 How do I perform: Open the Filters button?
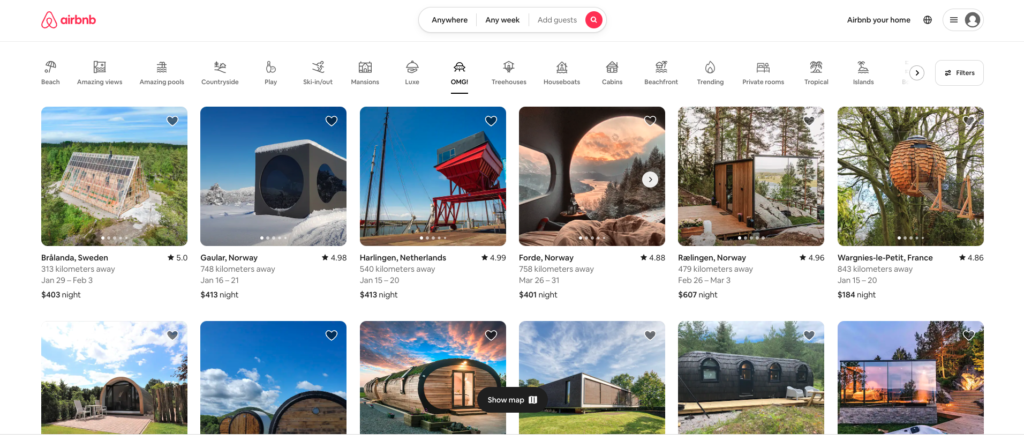pyautogui.click(x=959, y=73)
